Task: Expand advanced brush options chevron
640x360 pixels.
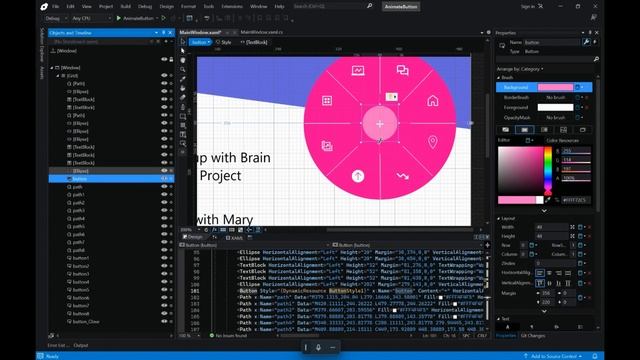Action: pos(544,211)
